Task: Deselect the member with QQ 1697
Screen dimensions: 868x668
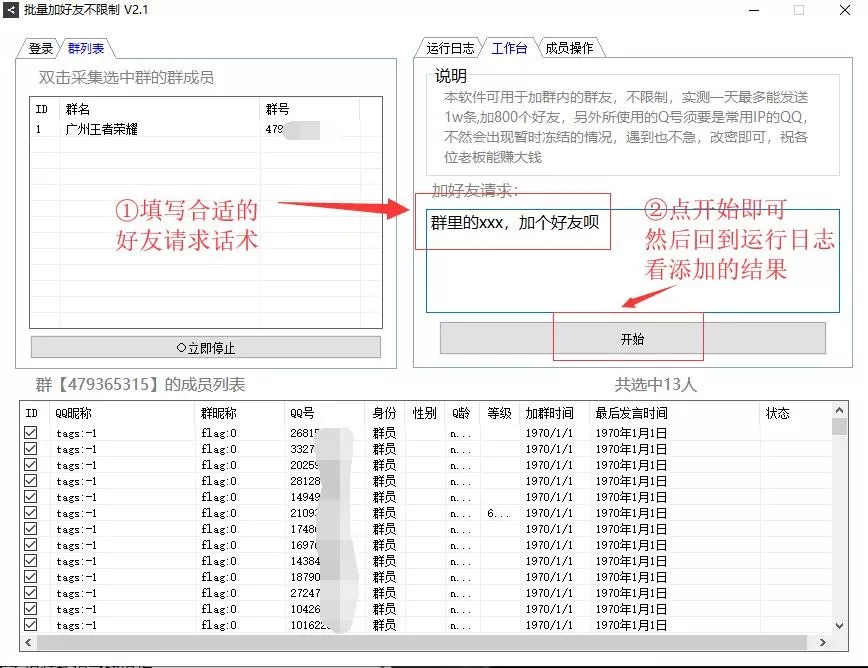Action: pyautogui.click(x=31, y=545)
